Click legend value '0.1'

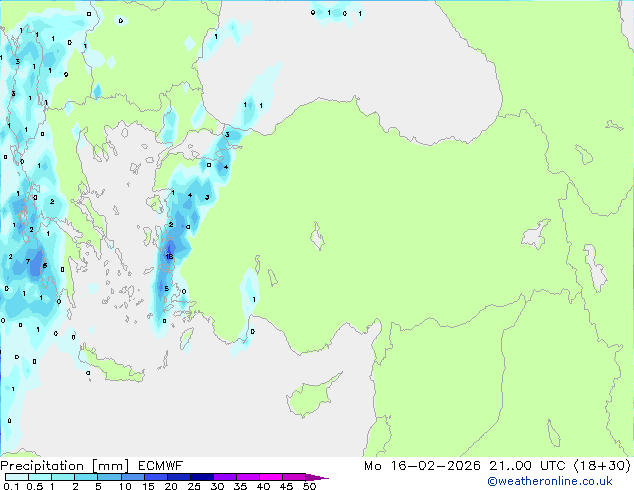pyautogui.click(x=11, y=486)
